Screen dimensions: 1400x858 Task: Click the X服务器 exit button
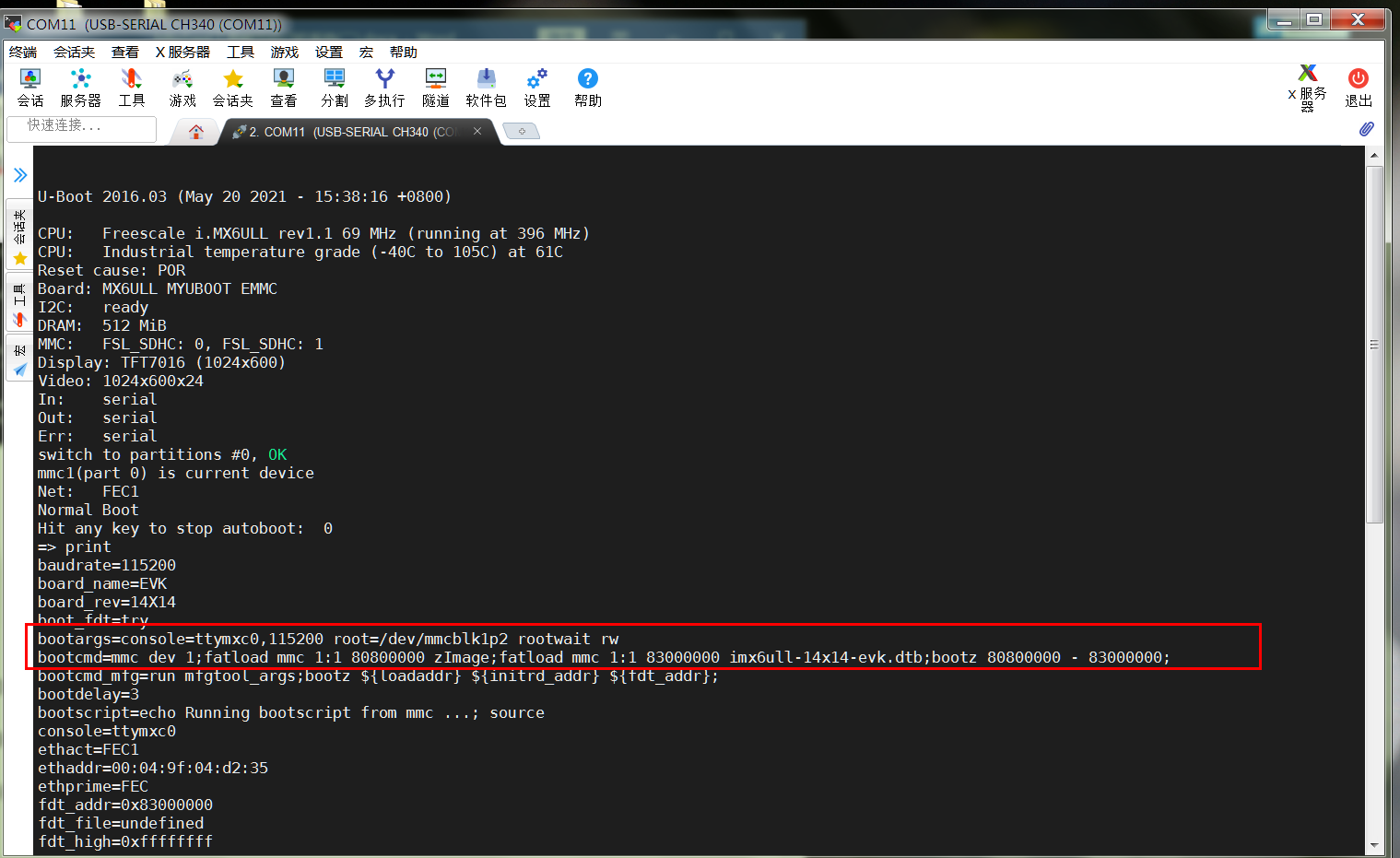(x=1310, y=88)
